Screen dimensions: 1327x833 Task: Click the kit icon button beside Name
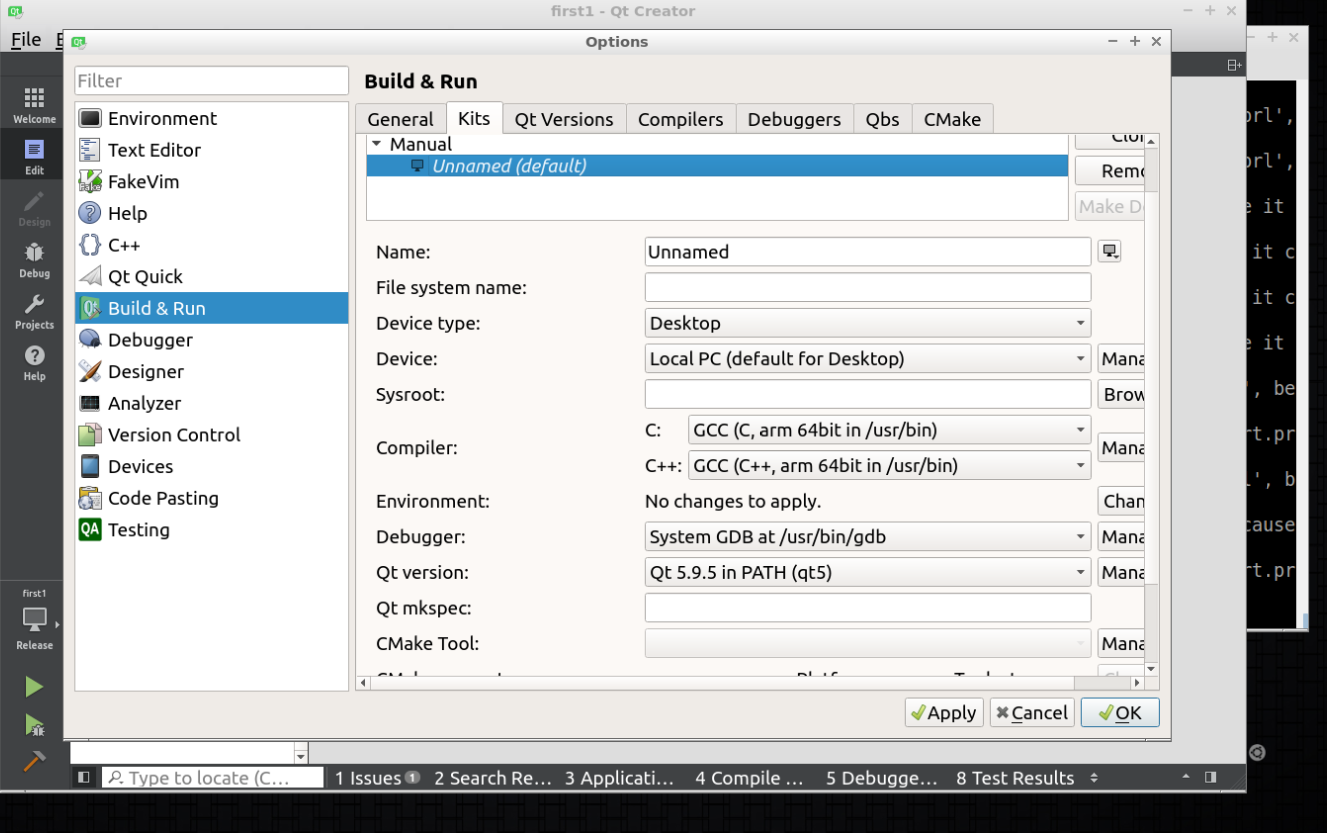pyautogui.click(x=1109, y=252)
